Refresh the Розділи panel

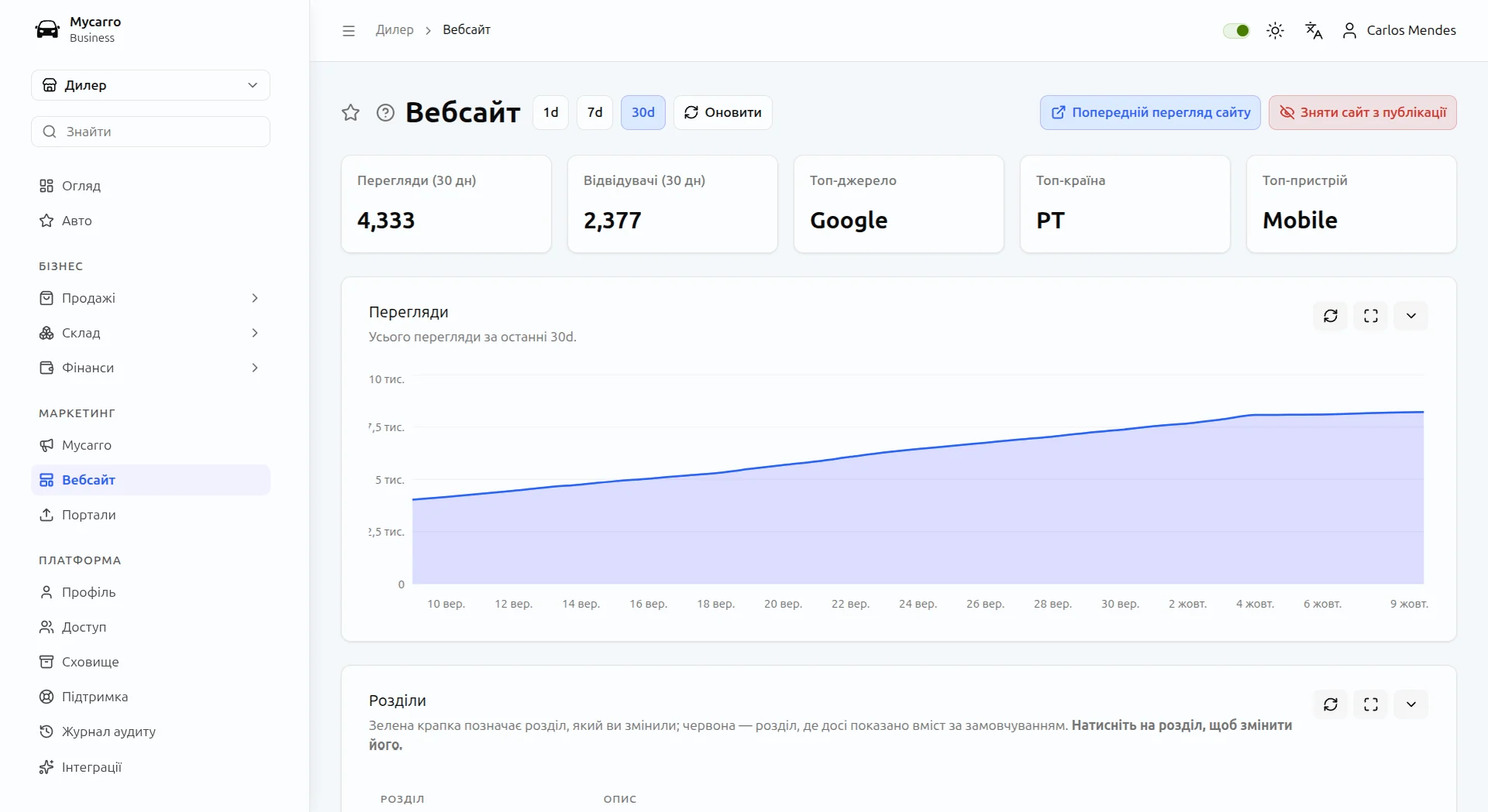pyautogui.click(x=1331, y=704)
